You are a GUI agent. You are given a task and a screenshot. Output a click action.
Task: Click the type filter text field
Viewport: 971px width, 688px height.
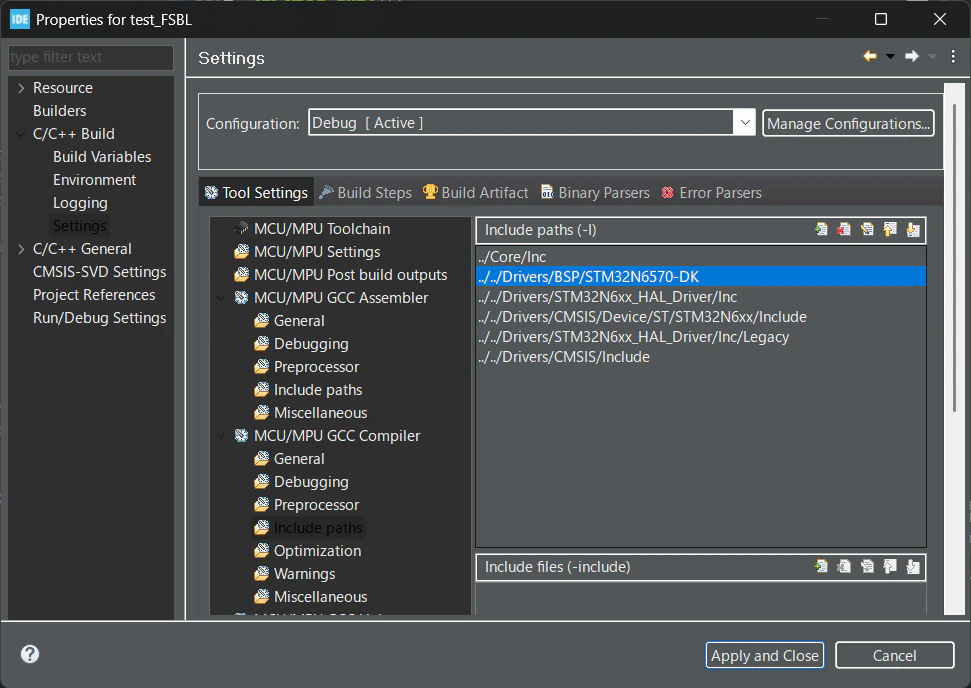(91, 57)
